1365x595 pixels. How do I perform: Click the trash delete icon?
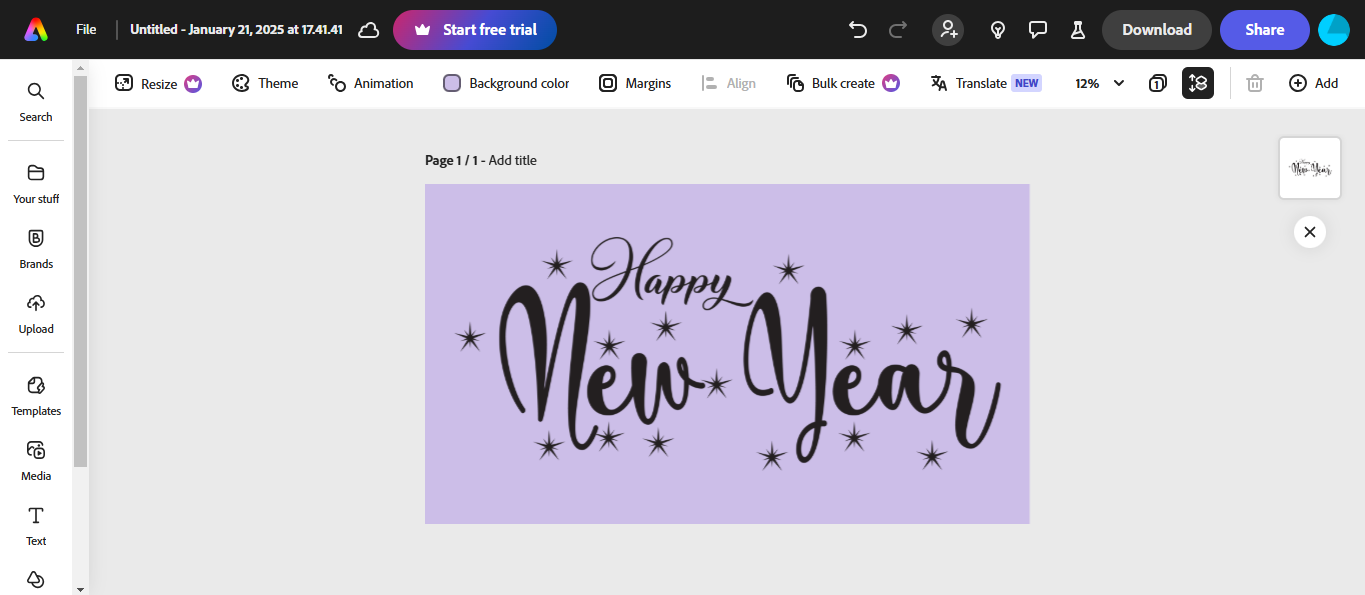(1255, 83)
